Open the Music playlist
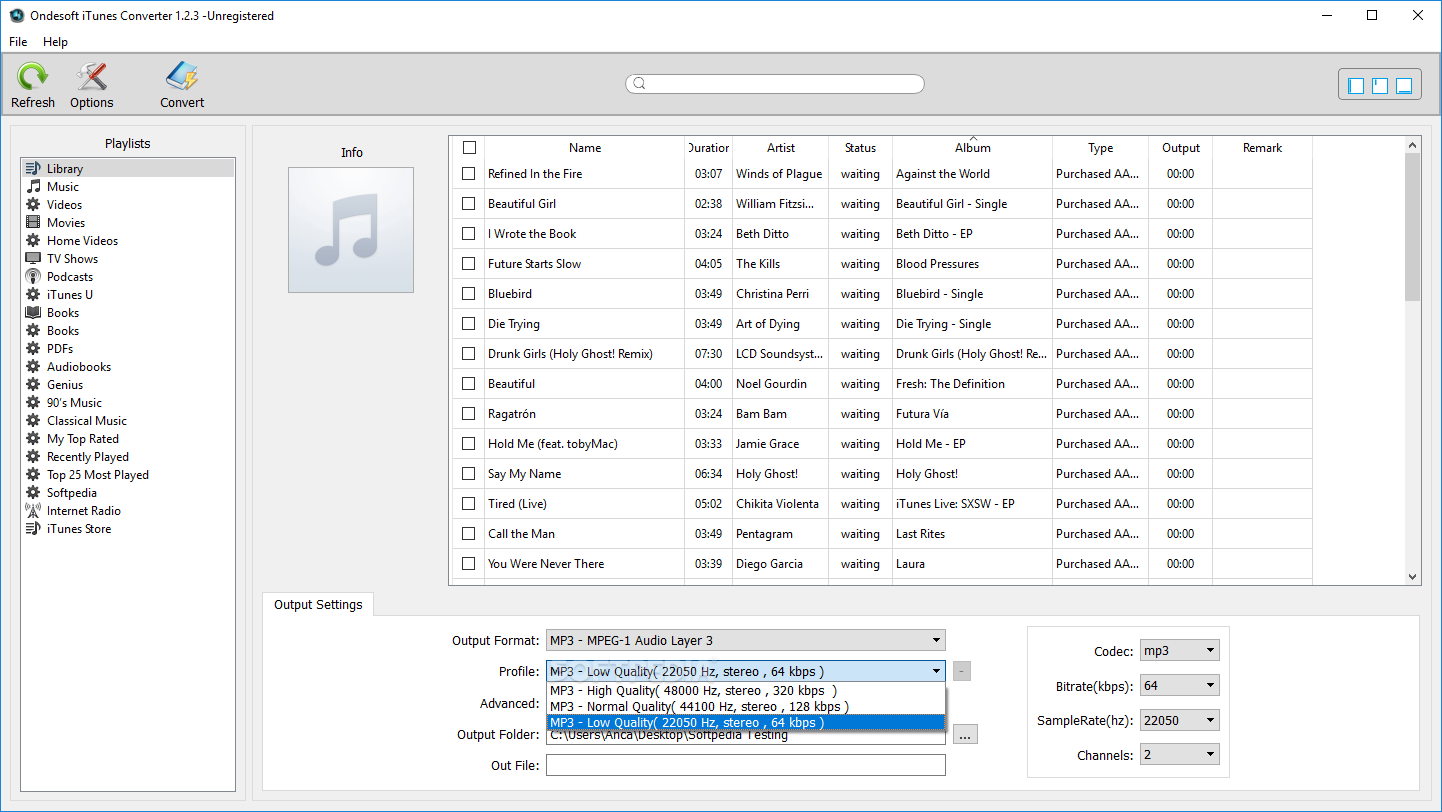The width and height of the screenshot is (1442, 812). [x=128, y=187]
